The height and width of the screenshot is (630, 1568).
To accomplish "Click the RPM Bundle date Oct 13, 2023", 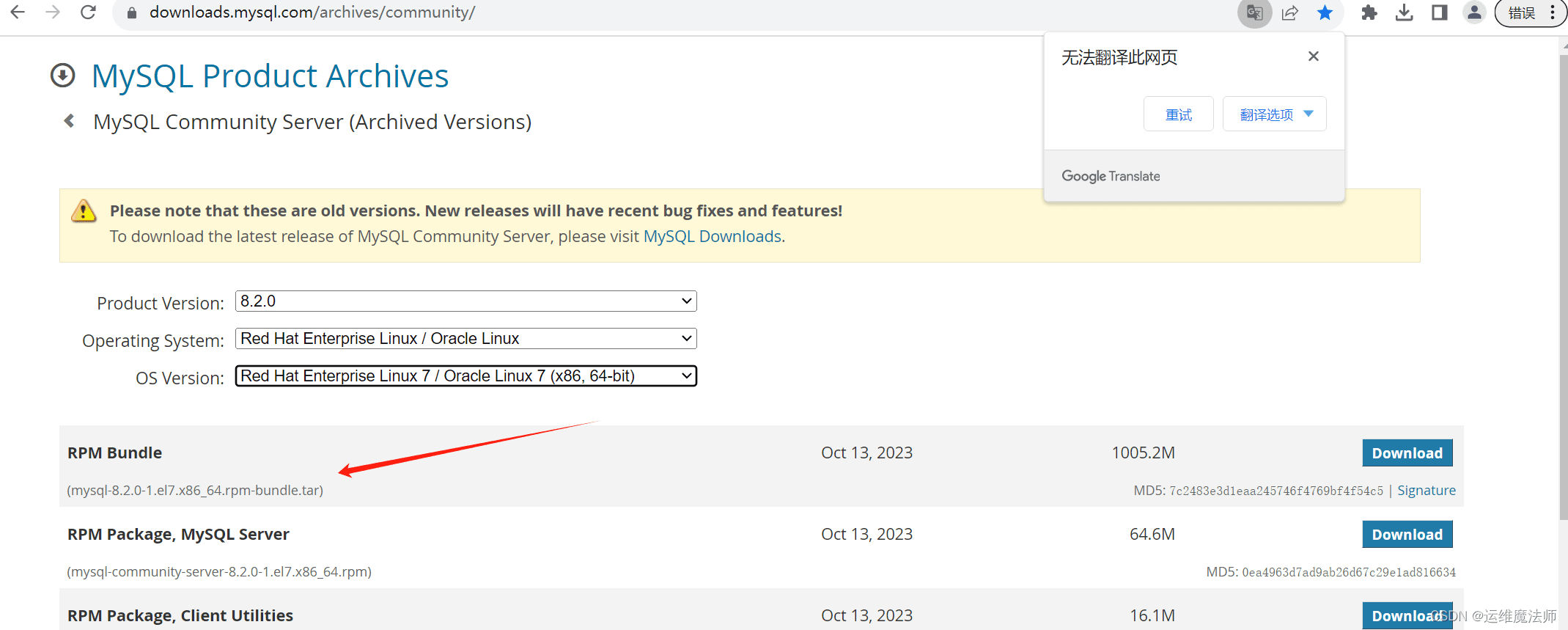I will tap(866, 453).
